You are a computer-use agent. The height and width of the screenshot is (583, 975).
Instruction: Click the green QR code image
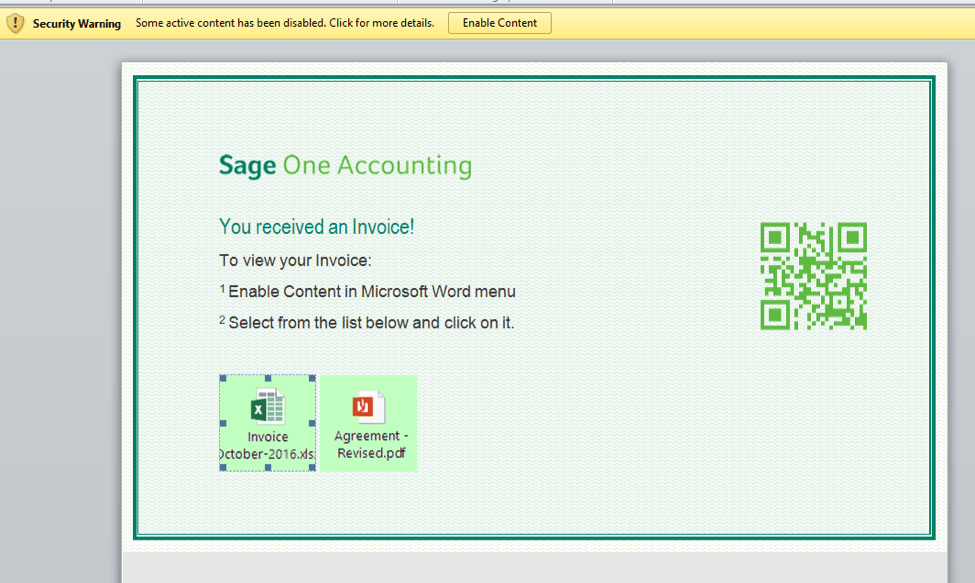point(813,276)
